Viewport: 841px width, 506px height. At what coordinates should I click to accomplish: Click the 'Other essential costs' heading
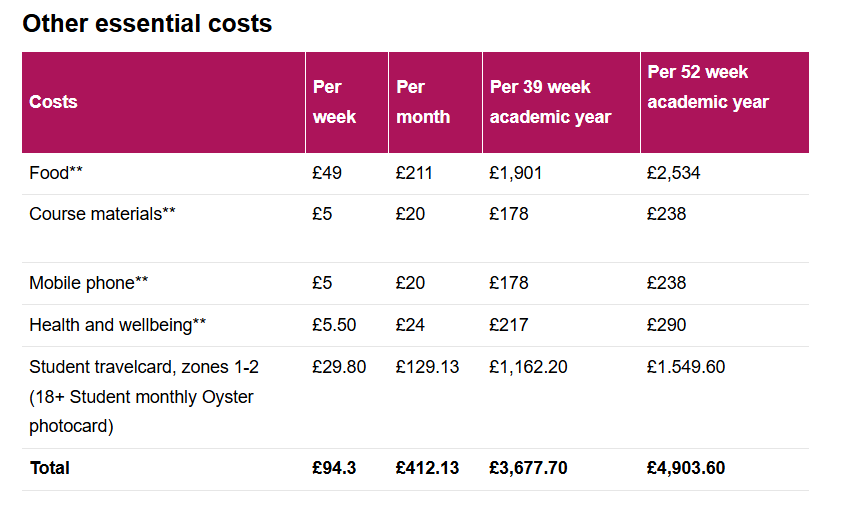147,24
